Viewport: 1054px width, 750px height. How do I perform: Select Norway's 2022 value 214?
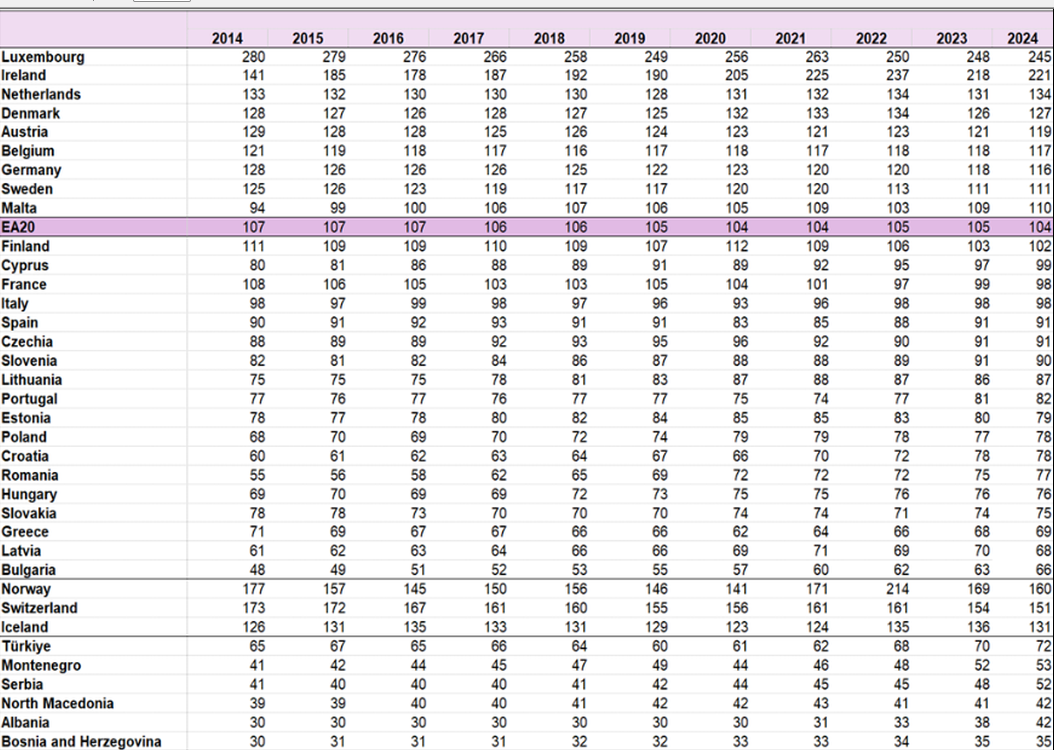tap(897, 589)
